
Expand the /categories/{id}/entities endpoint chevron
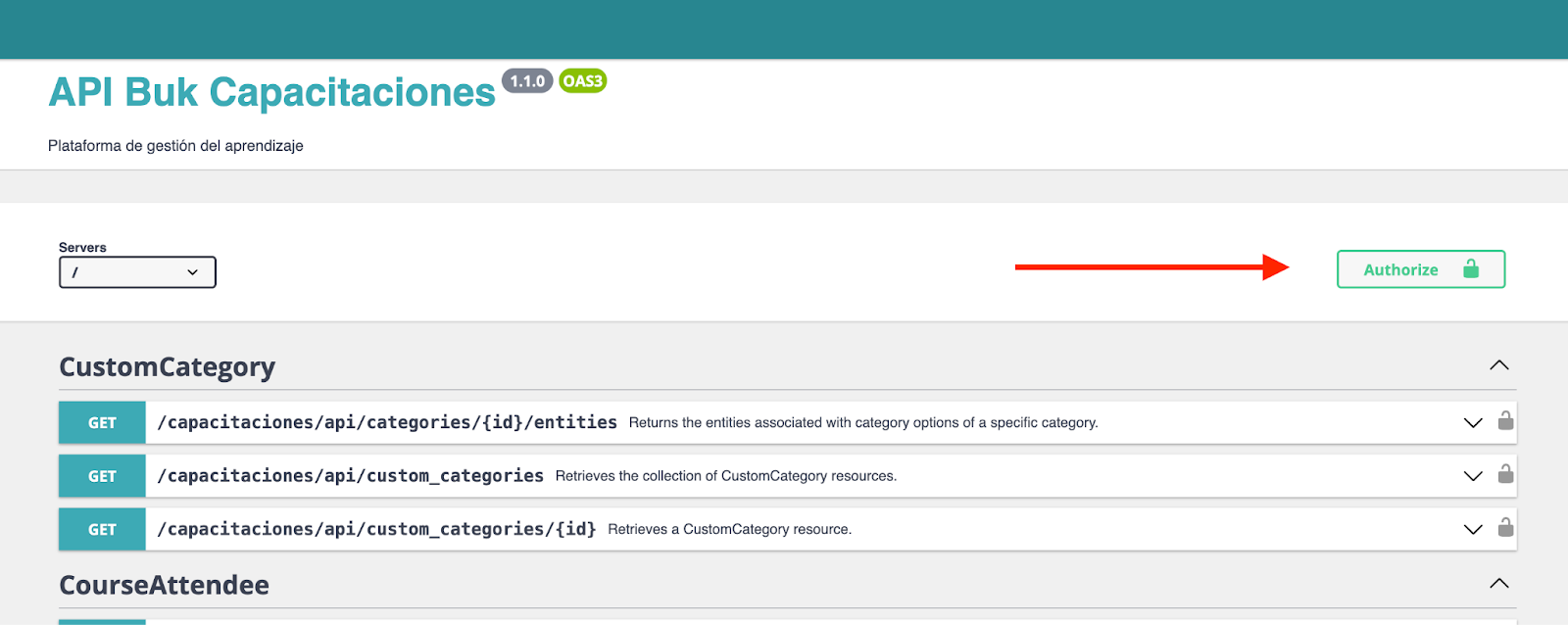pyautogui.click(x=1472, y=423)
